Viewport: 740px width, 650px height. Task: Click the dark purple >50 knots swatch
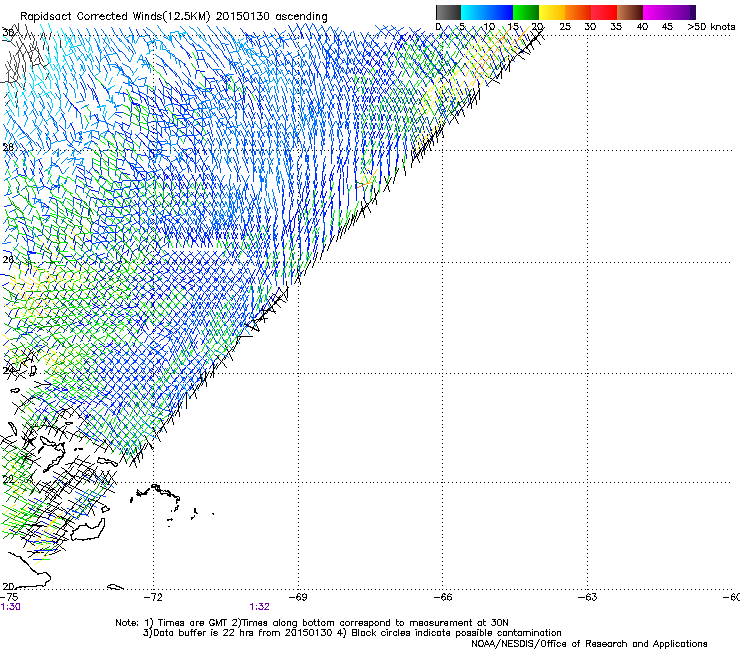click(692, 12)
